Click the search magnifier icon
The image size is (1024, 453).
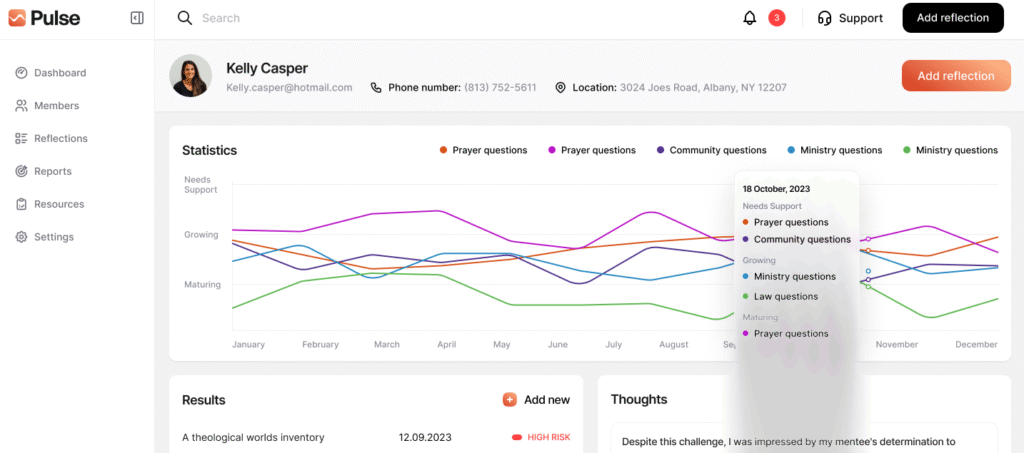184,18
